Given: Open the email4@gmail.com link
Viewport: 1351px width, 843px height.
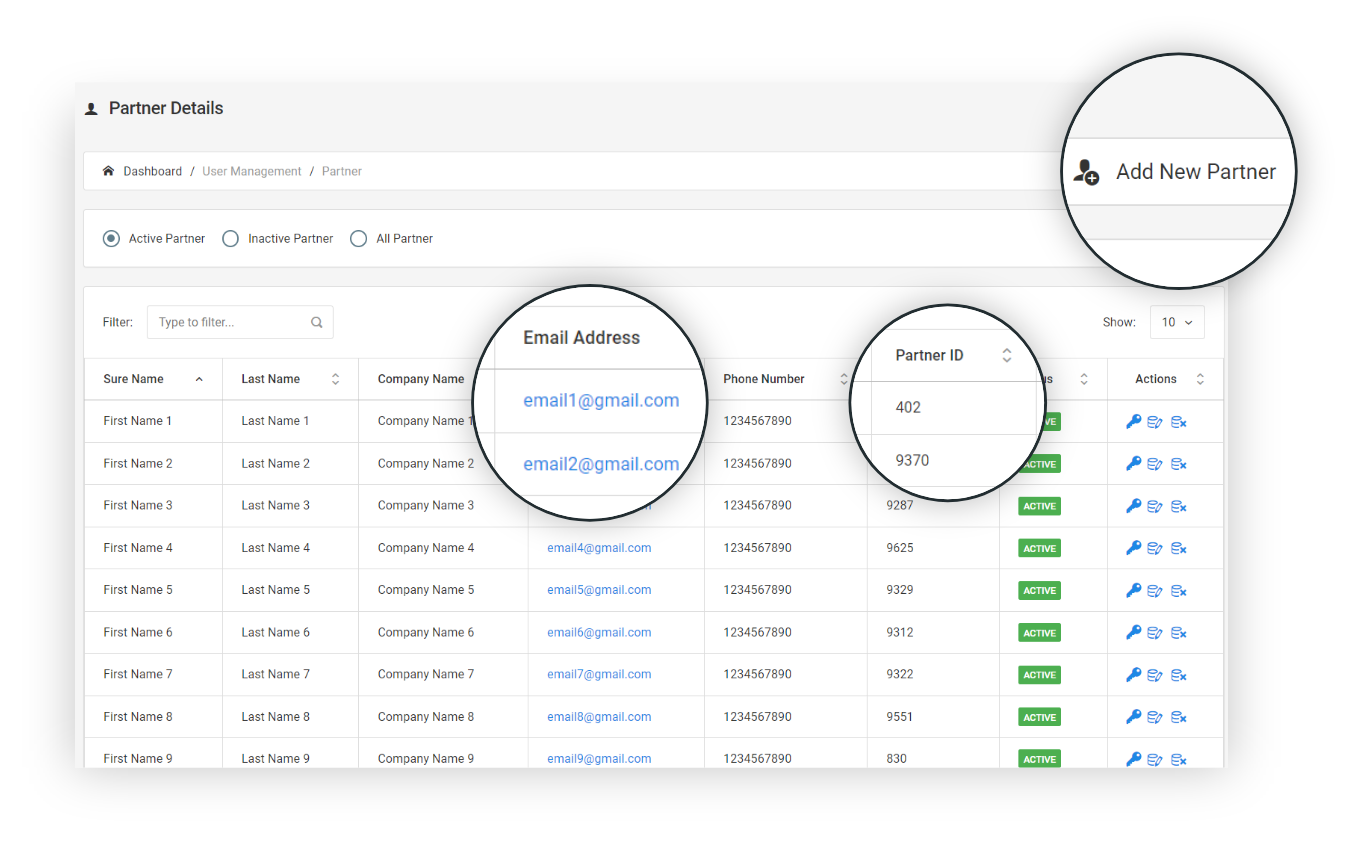Looking at the screenshot, I should pos(599,548).
